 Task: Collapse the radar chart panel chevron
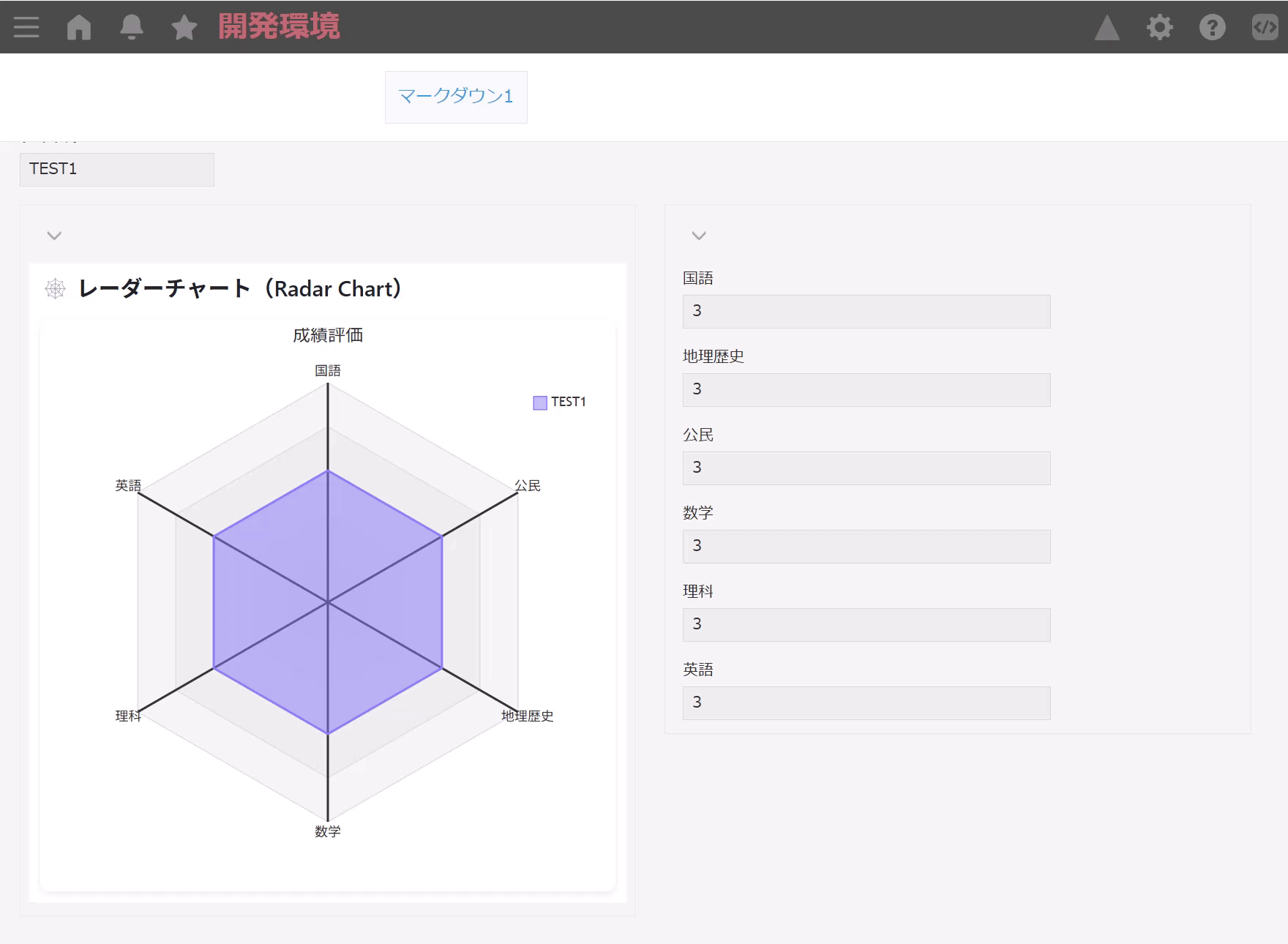click(x=54, y=236)
